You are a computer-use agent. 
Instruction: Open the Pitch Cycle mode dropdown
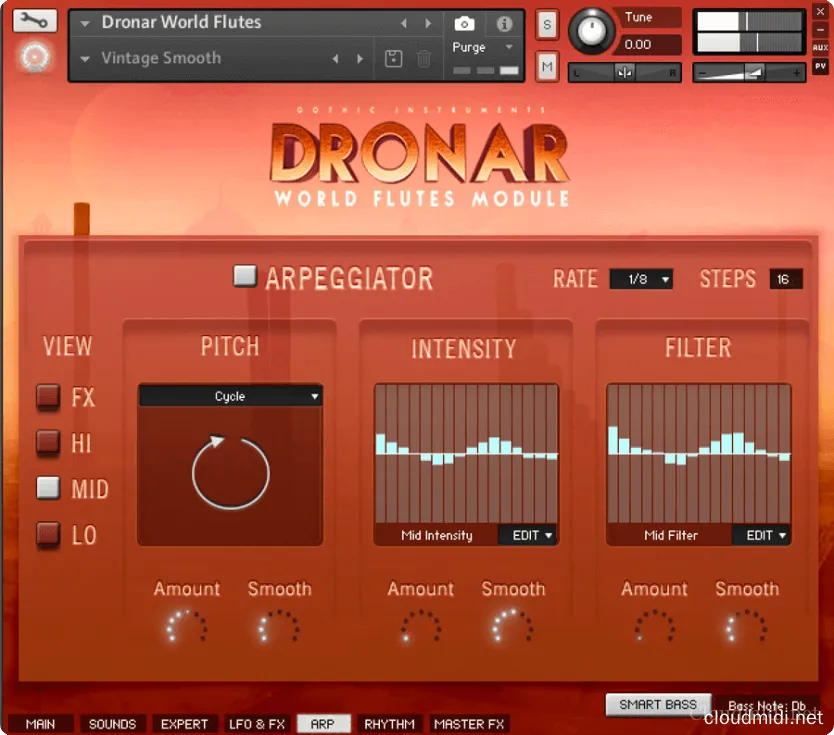pos(230,397)
